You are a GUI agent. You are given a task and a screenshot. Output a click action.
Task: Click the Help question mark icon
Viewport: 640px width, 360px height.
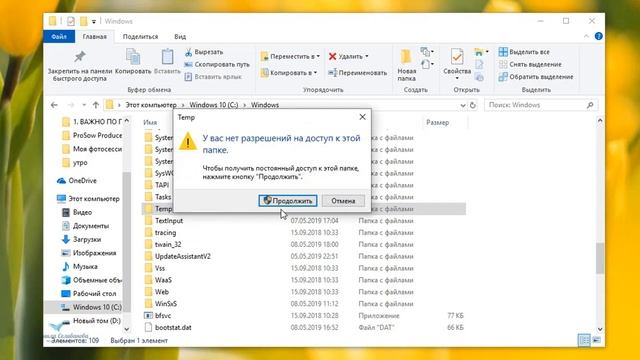(598, 36)
